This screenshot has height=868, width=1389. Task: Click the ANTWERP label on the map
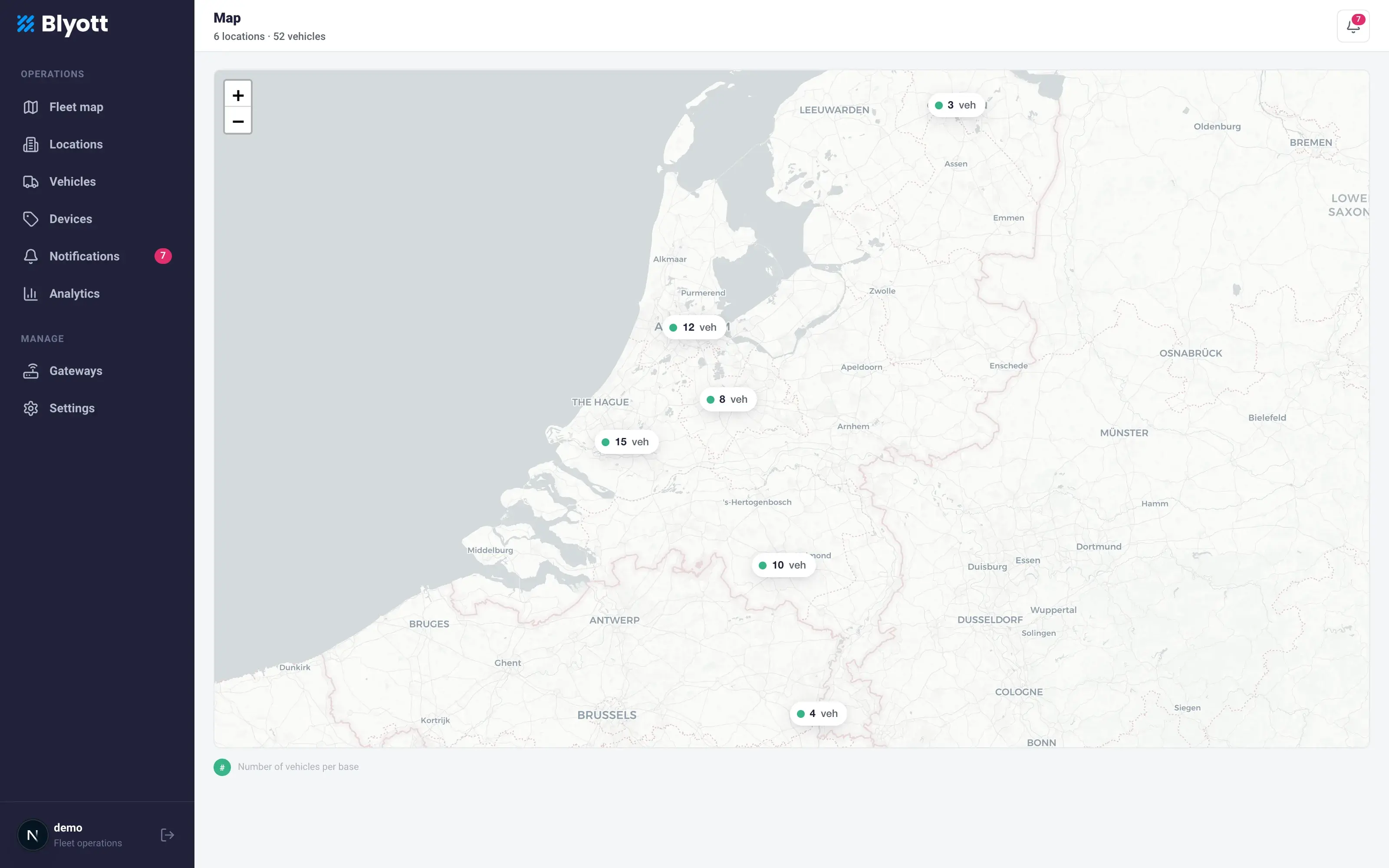614,621
